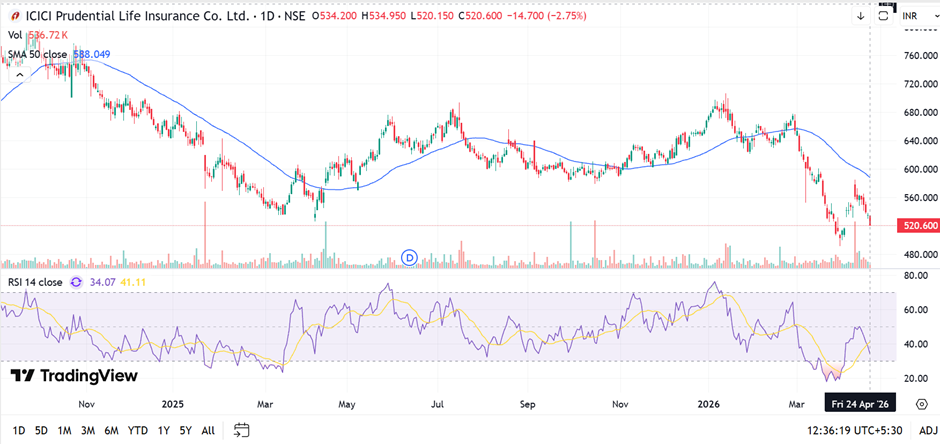
Task: Open the go to date calendar icon
Action: coord(241,430)
